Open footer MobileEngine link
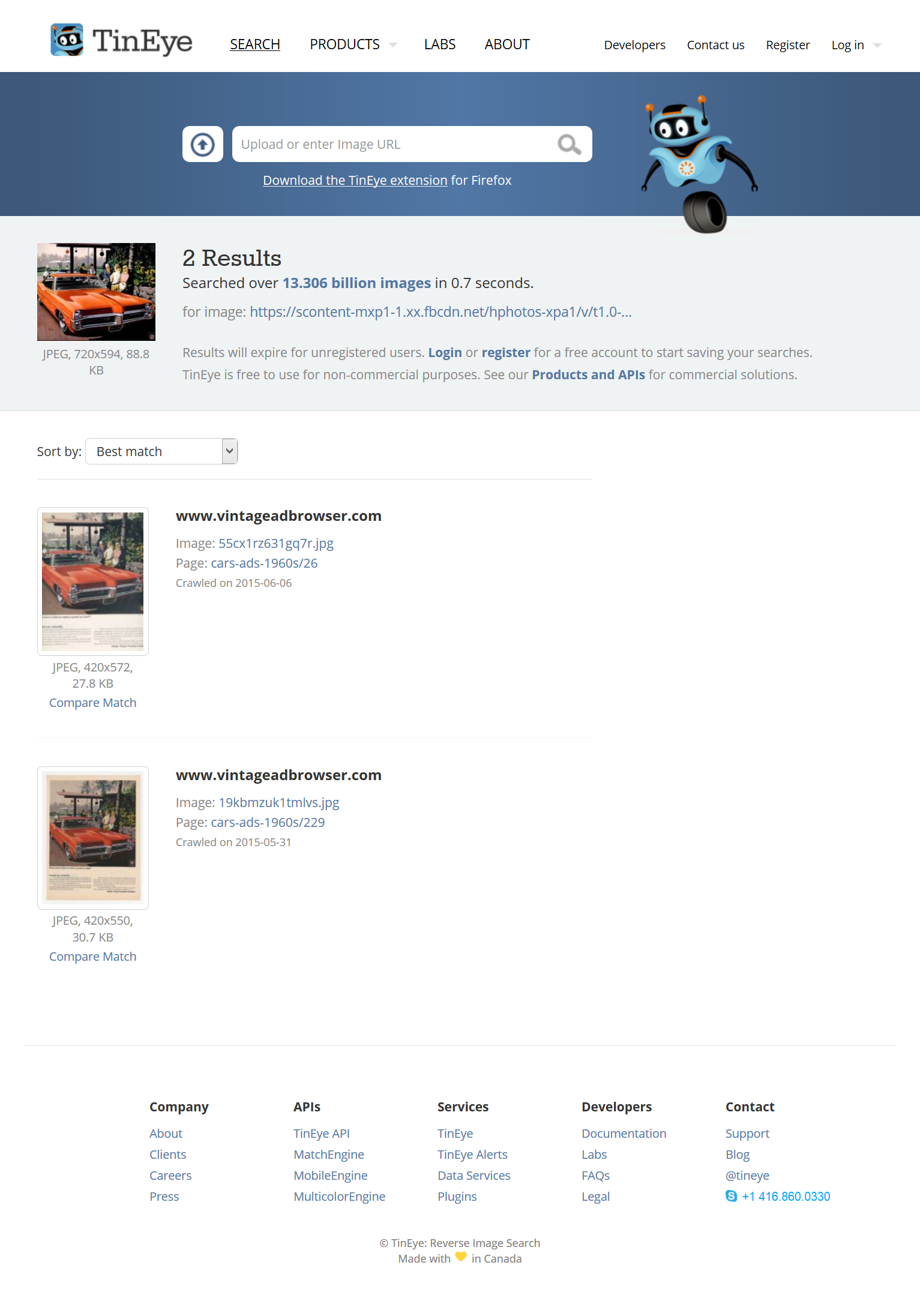This screenshot has height=1316, width=920. pyautogui.click(x=331, y=1176)
